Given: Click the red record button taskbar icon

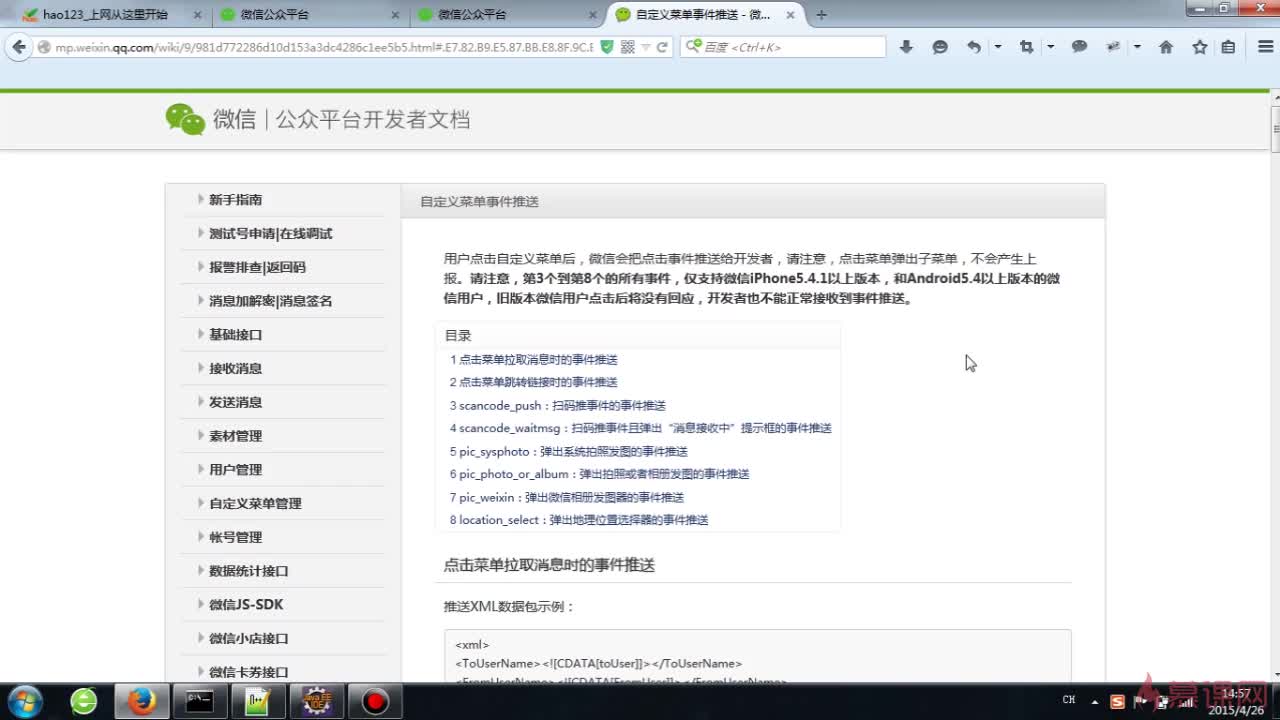Looking at the screenshot, I should (x=375, y=701).
